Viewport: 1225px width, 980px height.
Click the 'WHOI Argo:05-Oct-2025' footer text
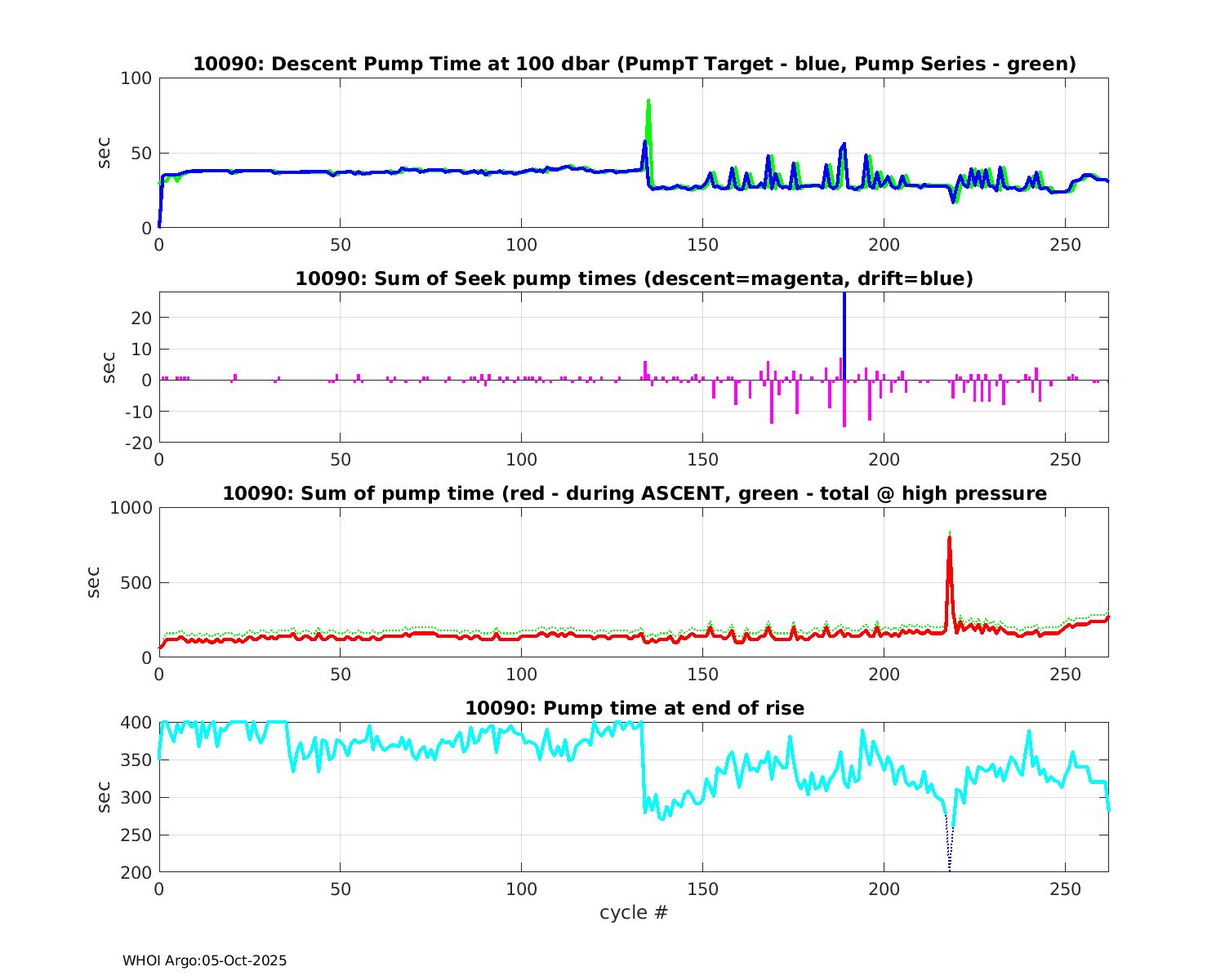click(x=204, y=961)
